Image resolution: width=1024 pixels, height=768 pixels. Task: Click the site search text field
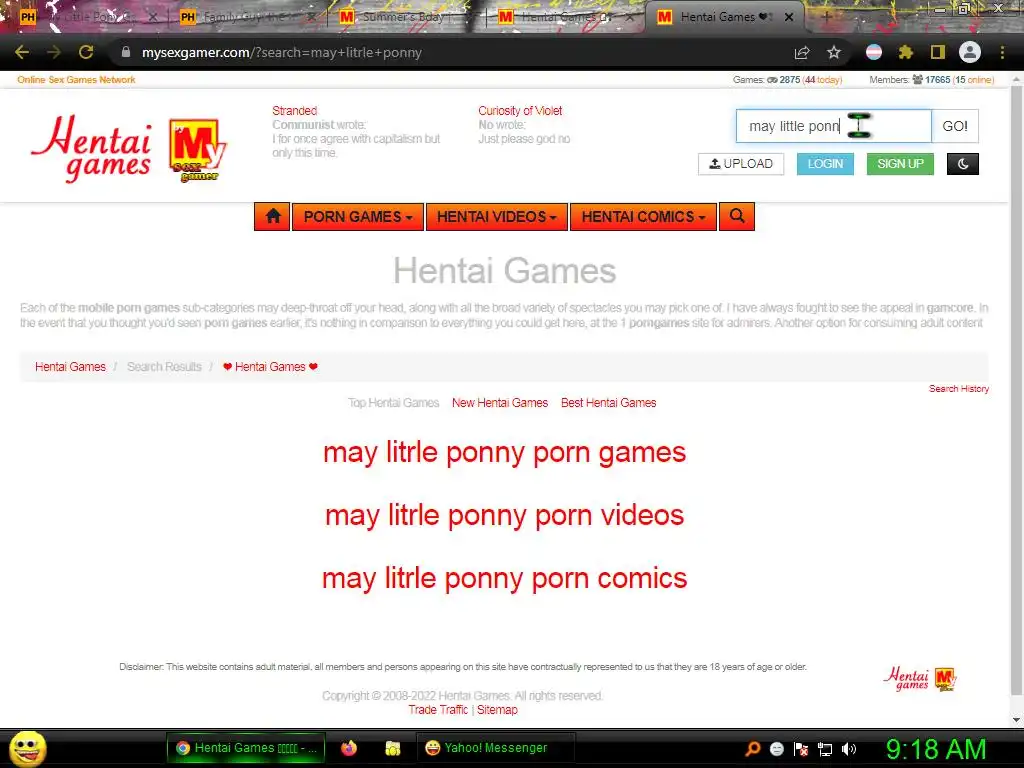pyautogui.click(x=833, y=126)
